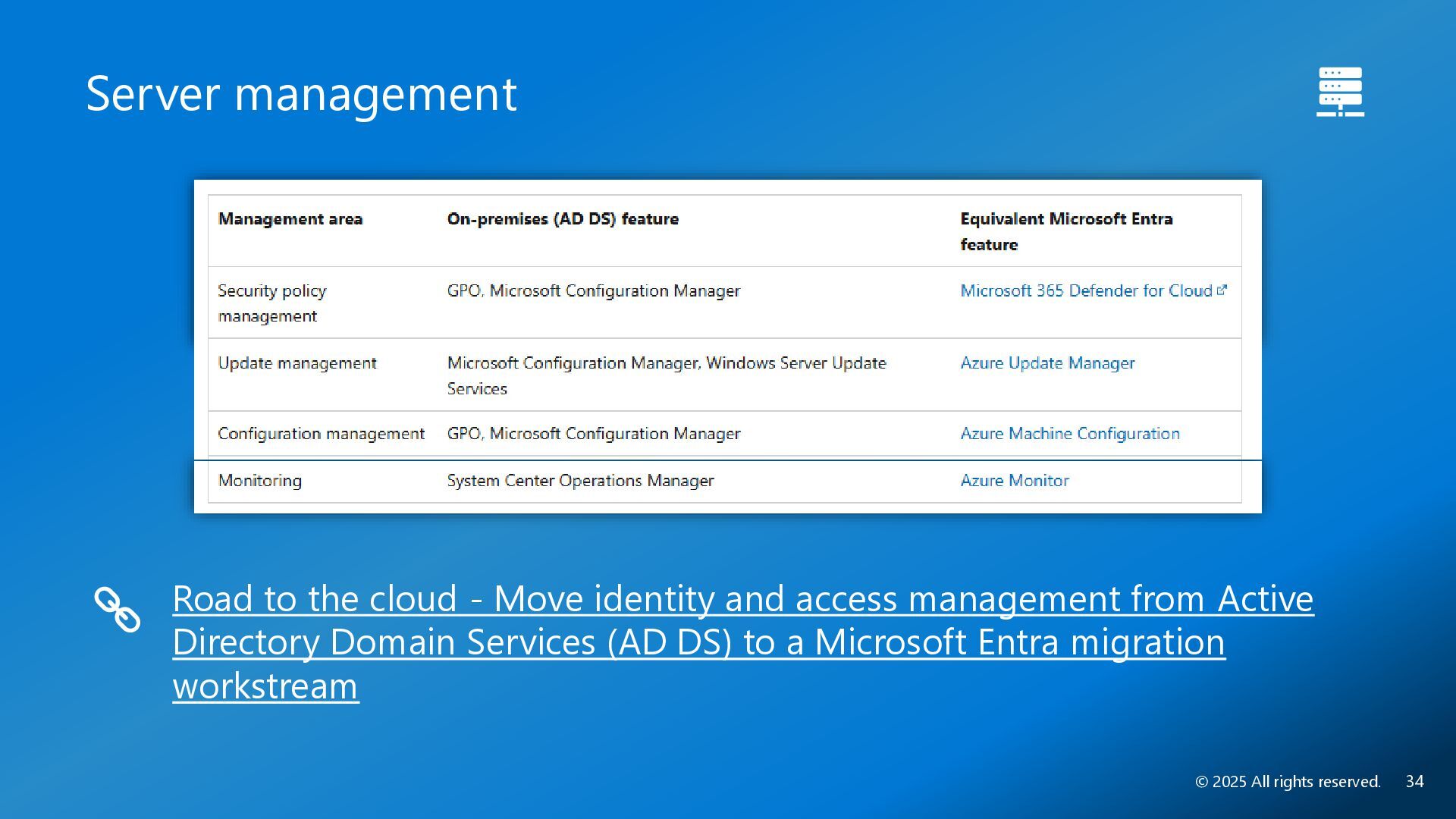The height and width of the screenshot is (819, 1456).
Task: Click slide number 34
Action: pos(1414,781)
